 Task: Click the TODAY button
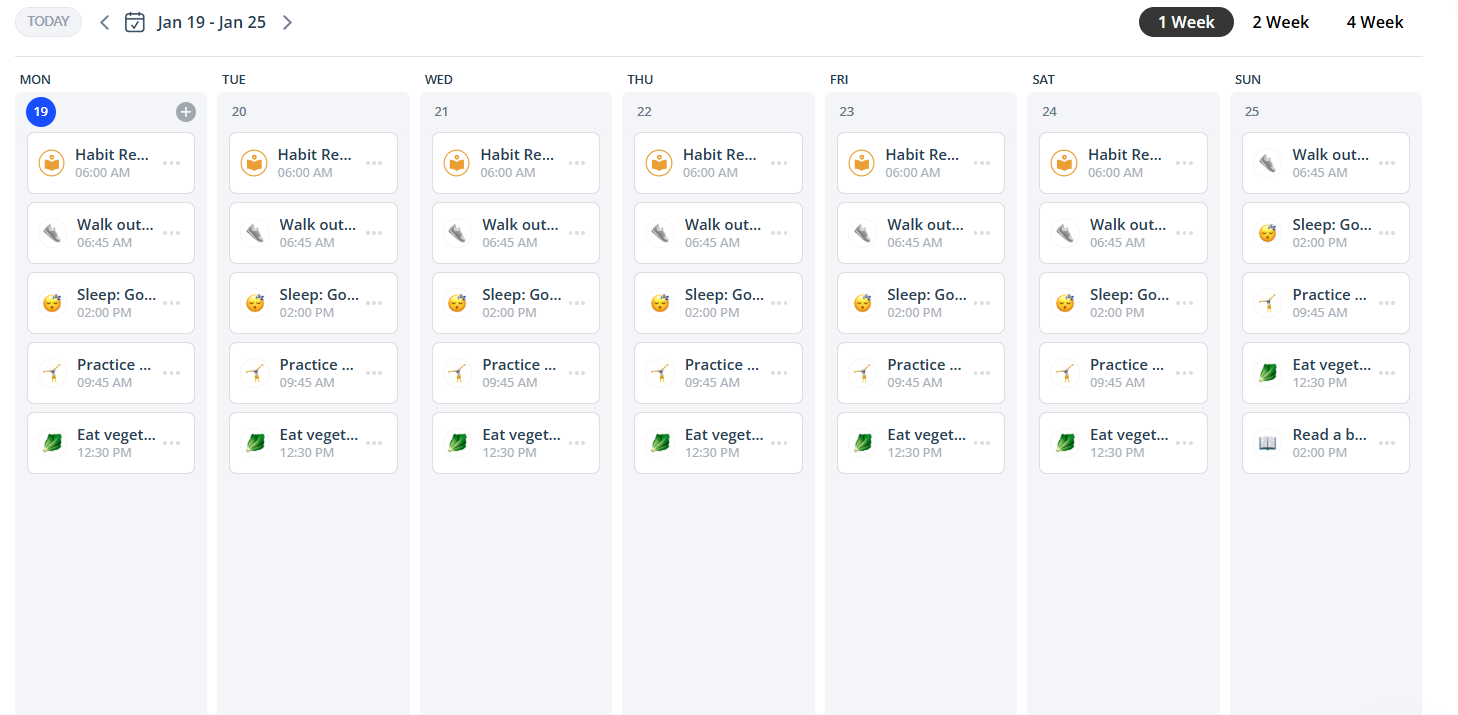pyautogui.click(x=48, y=21)
